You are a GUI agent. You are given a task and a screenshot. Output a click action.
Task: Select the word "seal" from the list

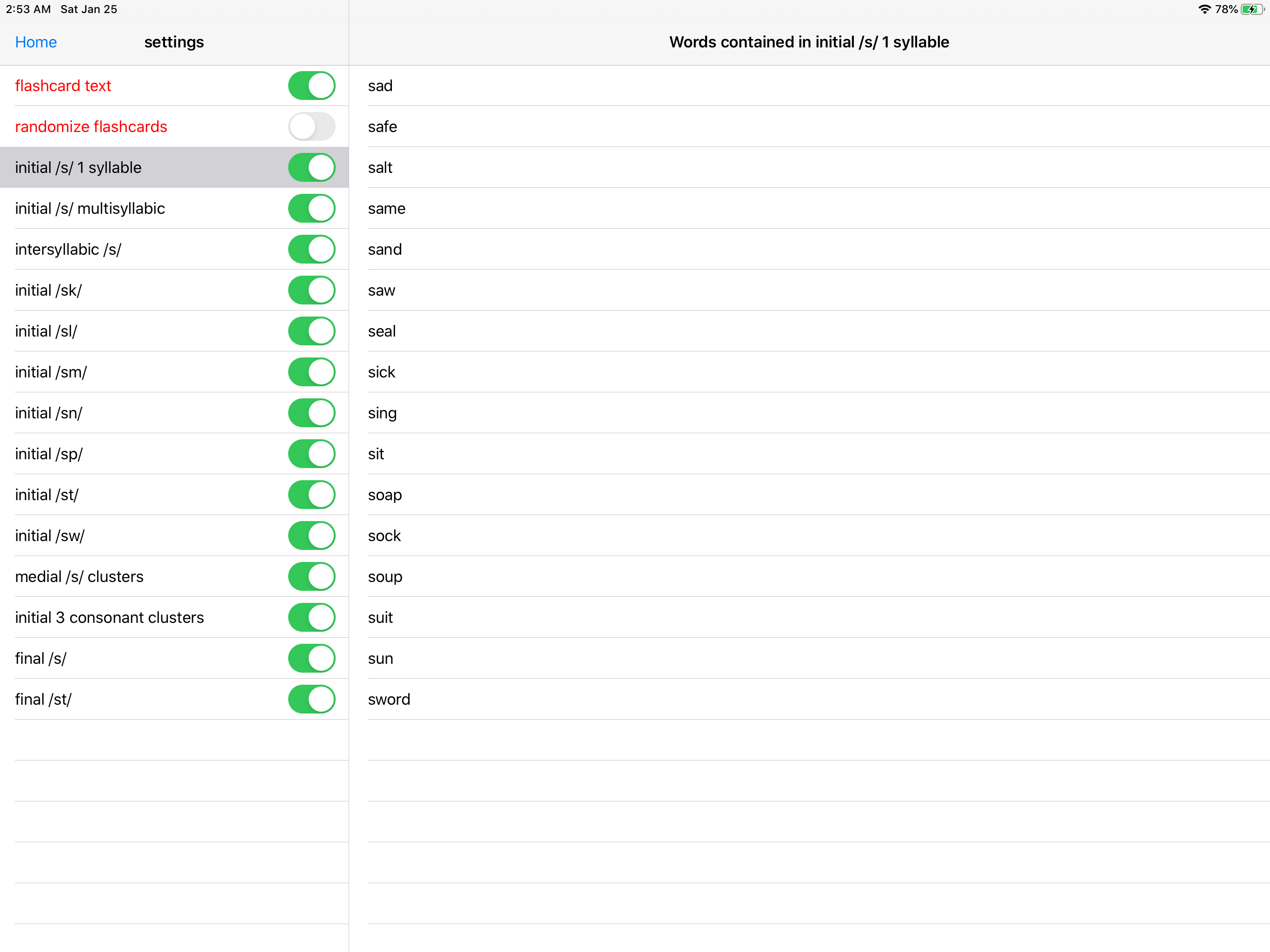[382, 331]
